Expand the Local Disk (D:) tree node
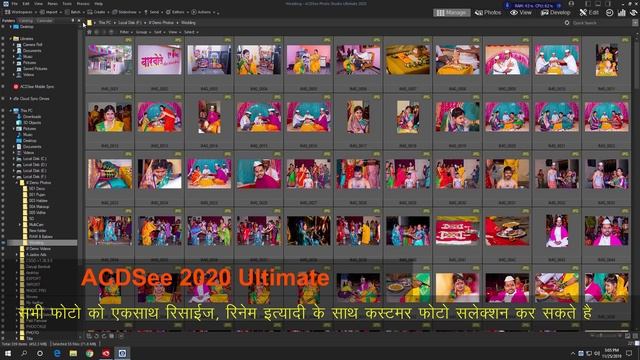Viewport: 640px width, 360px height. (14, 164)
